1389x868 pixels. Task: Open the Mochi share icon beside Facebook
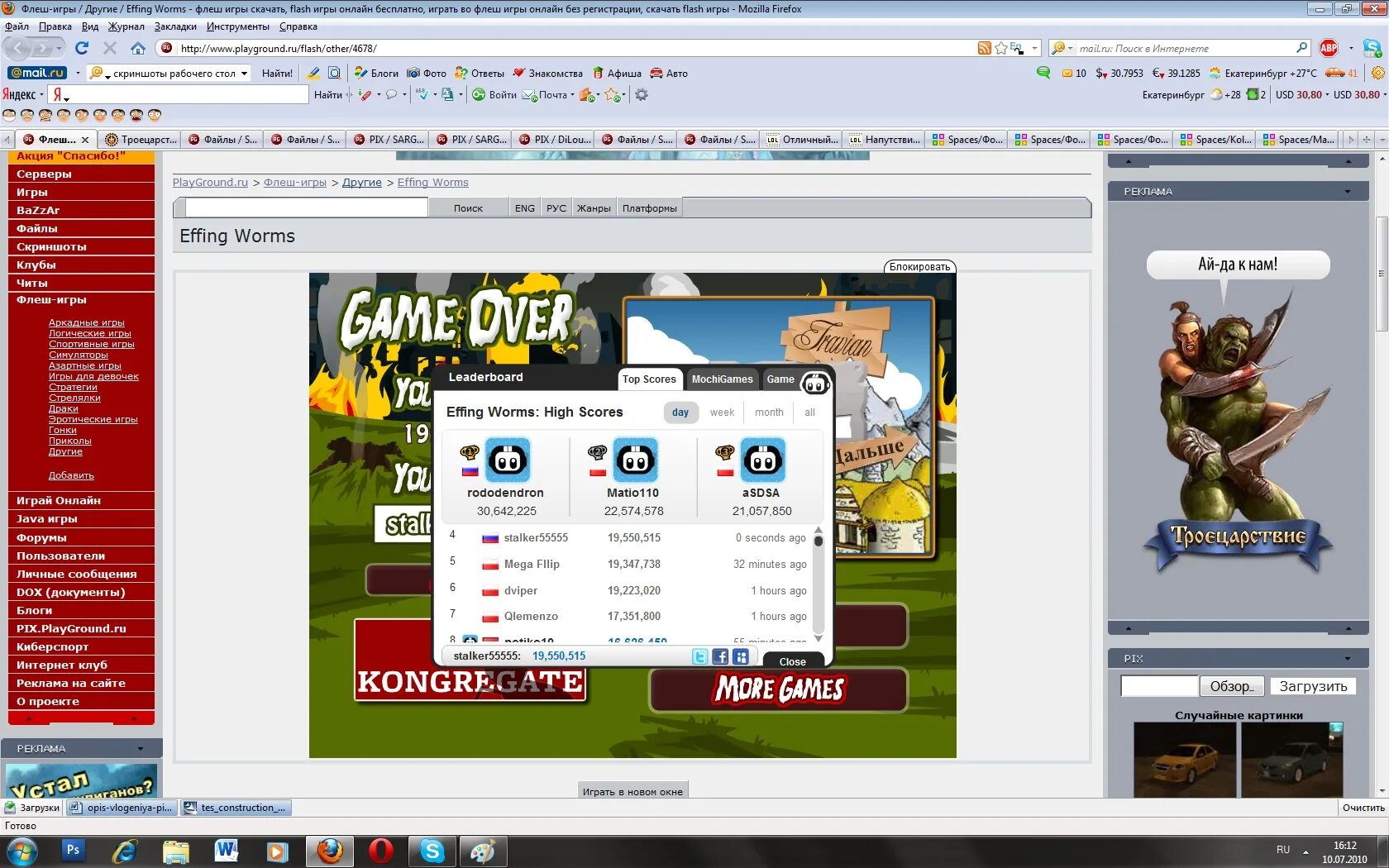coord(741,656)
